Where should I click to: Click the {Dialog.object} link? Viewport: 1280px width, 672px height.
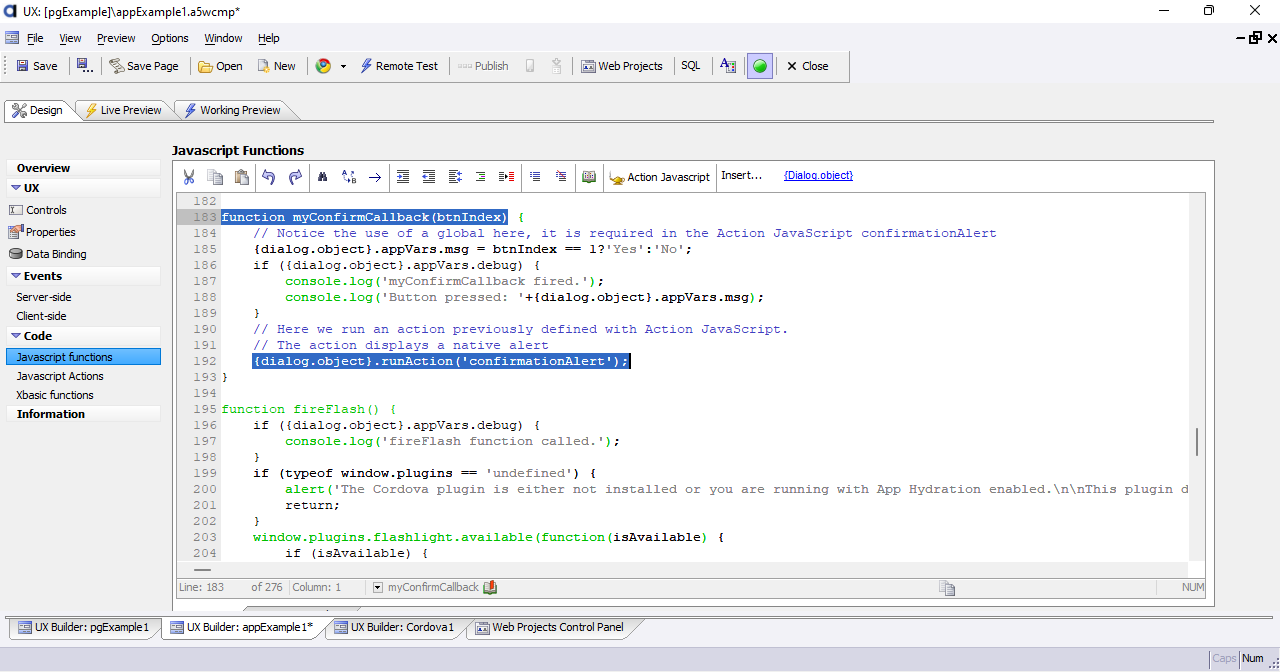(x=818, y=175)
